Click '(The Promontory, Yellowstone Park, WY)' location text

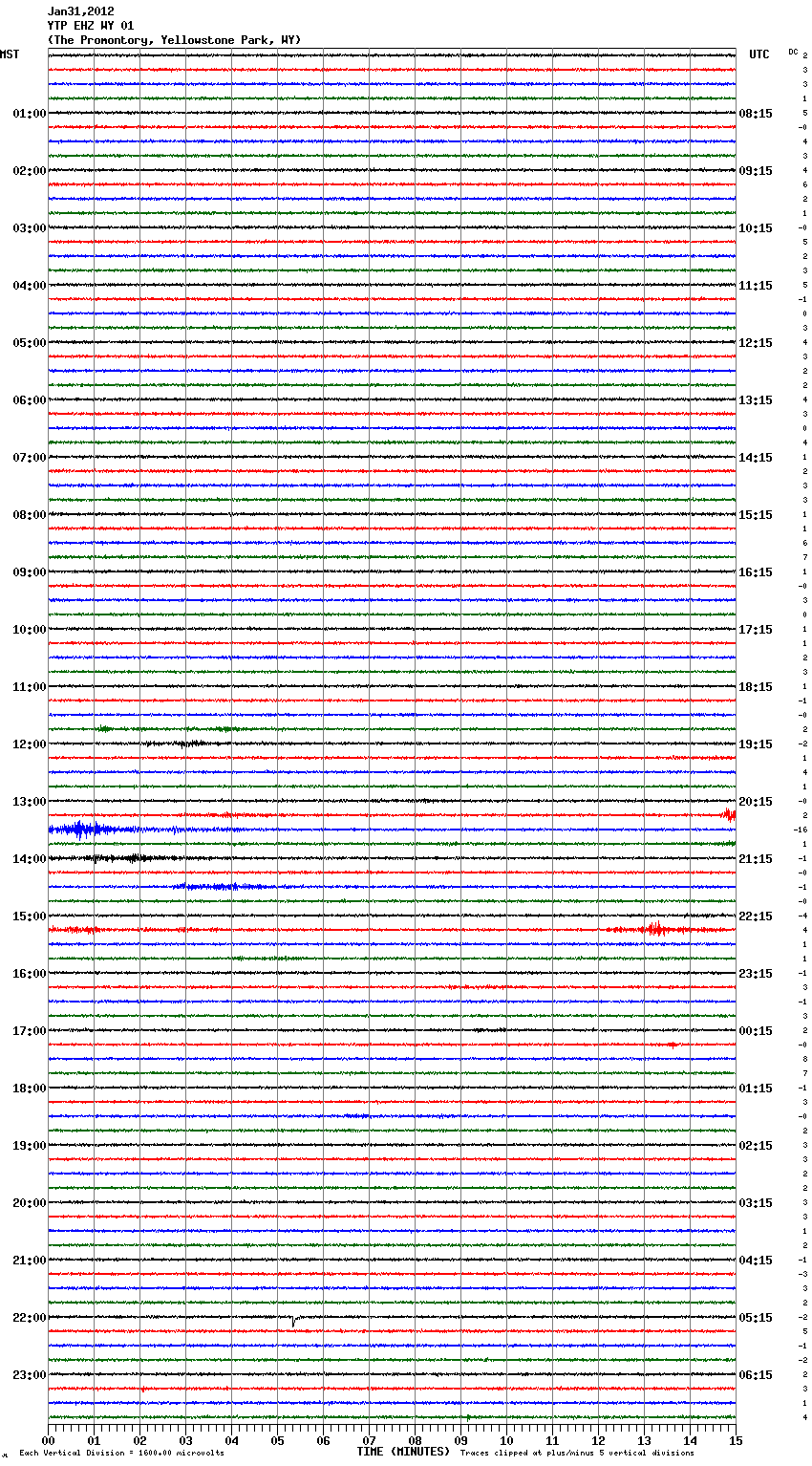(x=174, y=40)
